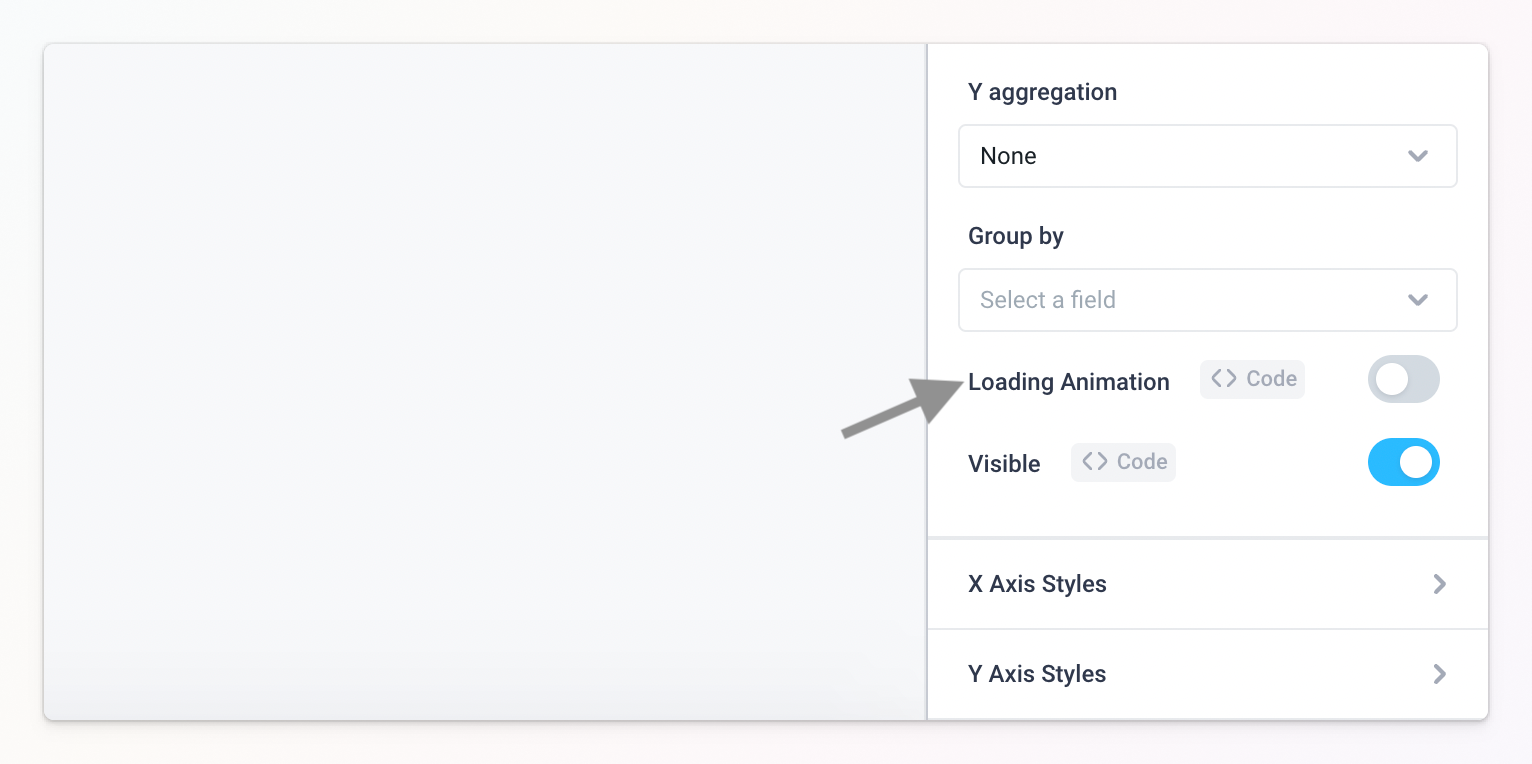Click the Code button for Visible
Image resolution: width=1532 pixels, height=764 pixels.
1123,462
